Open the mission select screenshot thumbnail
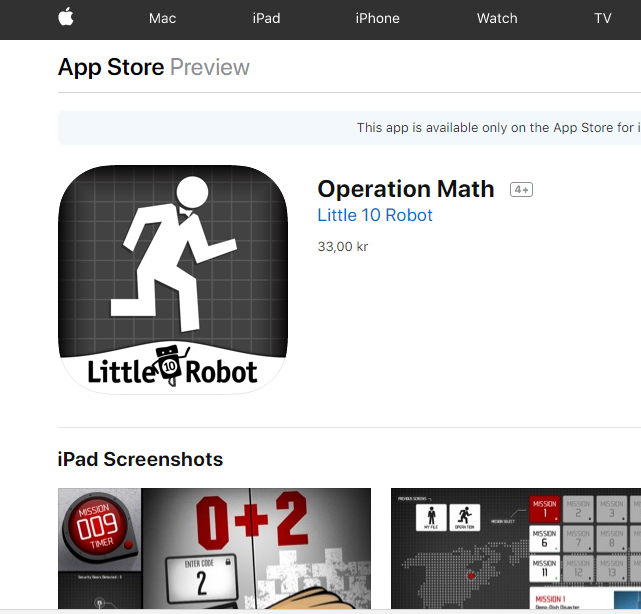 pyautogui.click(x=516, y=548)
